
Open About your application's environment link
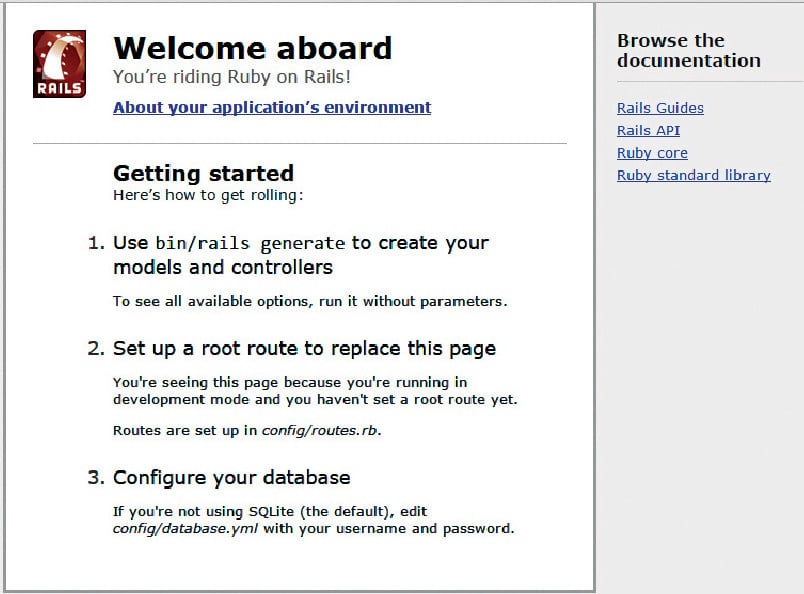pyautogui.click(x=272, y=108)
